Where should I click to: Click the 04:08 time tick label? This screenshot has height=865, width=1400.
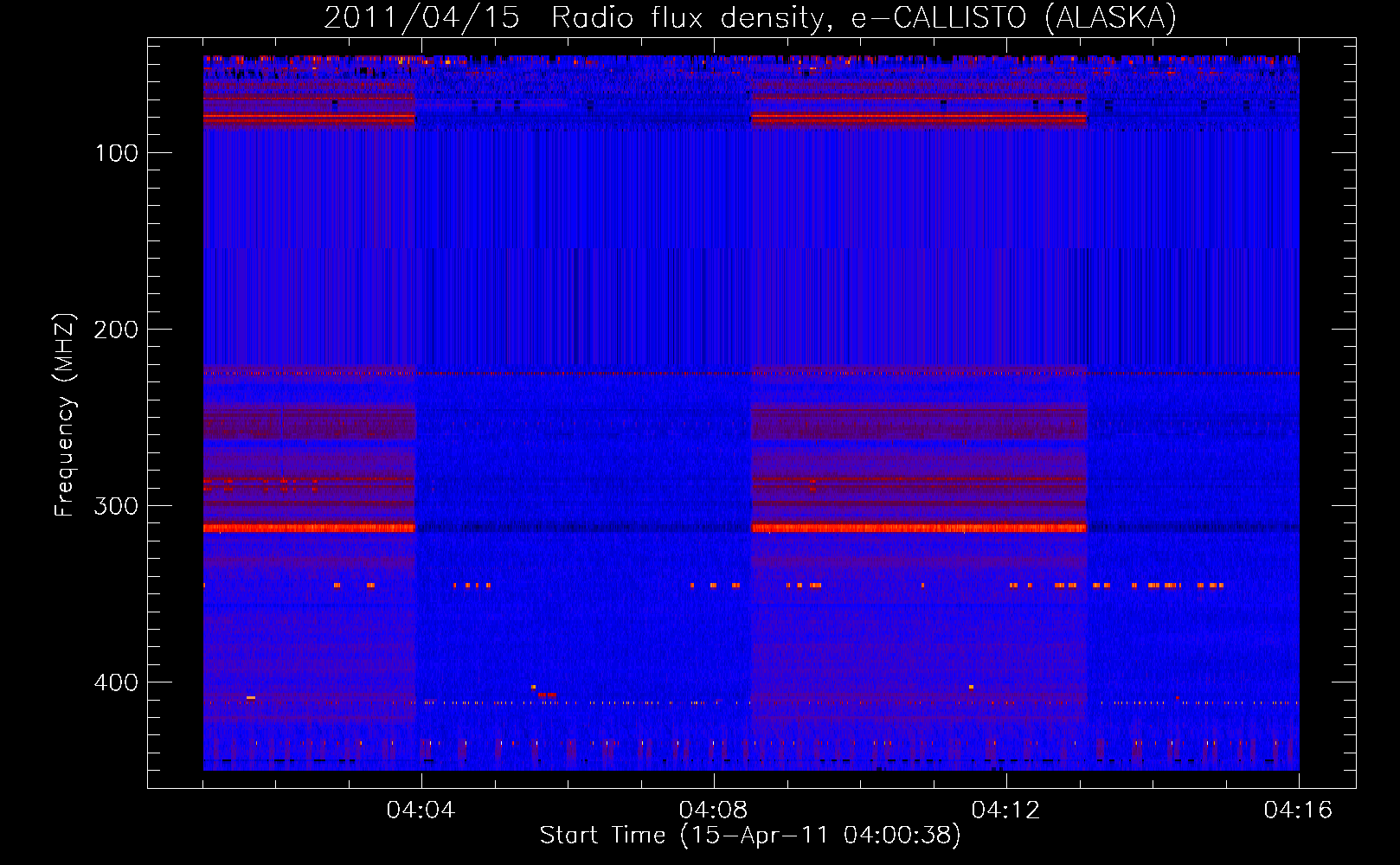(x=713, y=810)
